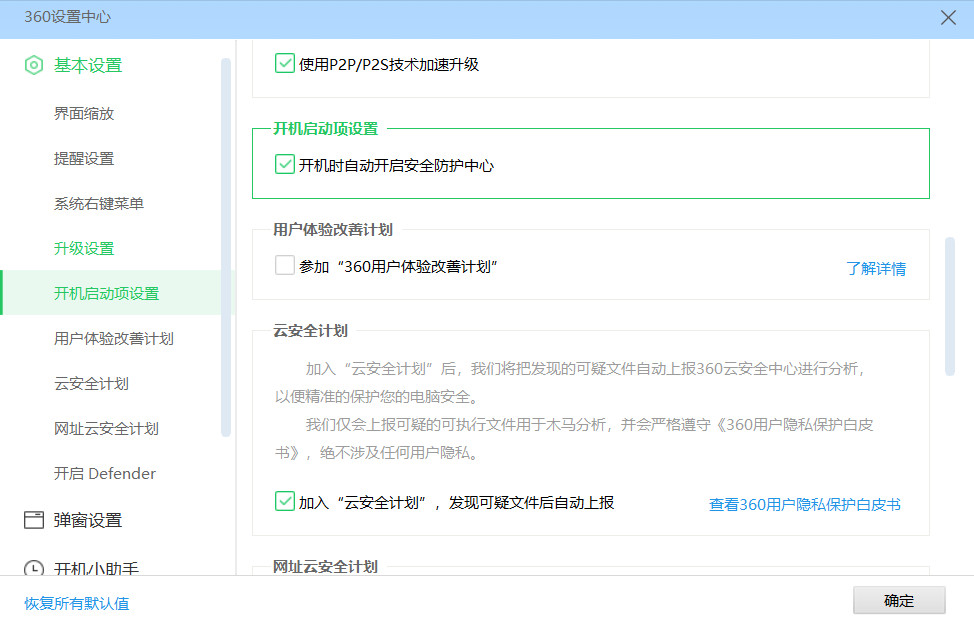Click the sidebar vertical scrollbar
The width and height of the screenshot is (974, 624).
[x=226, y=247]
